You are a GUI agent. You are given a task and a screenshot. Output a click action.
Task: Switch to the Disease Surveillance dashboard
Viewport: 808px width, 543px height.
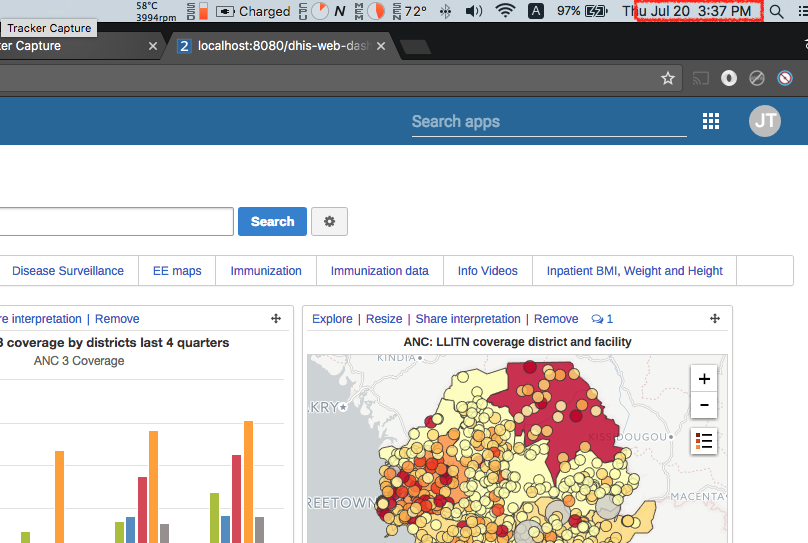[68, 271]
